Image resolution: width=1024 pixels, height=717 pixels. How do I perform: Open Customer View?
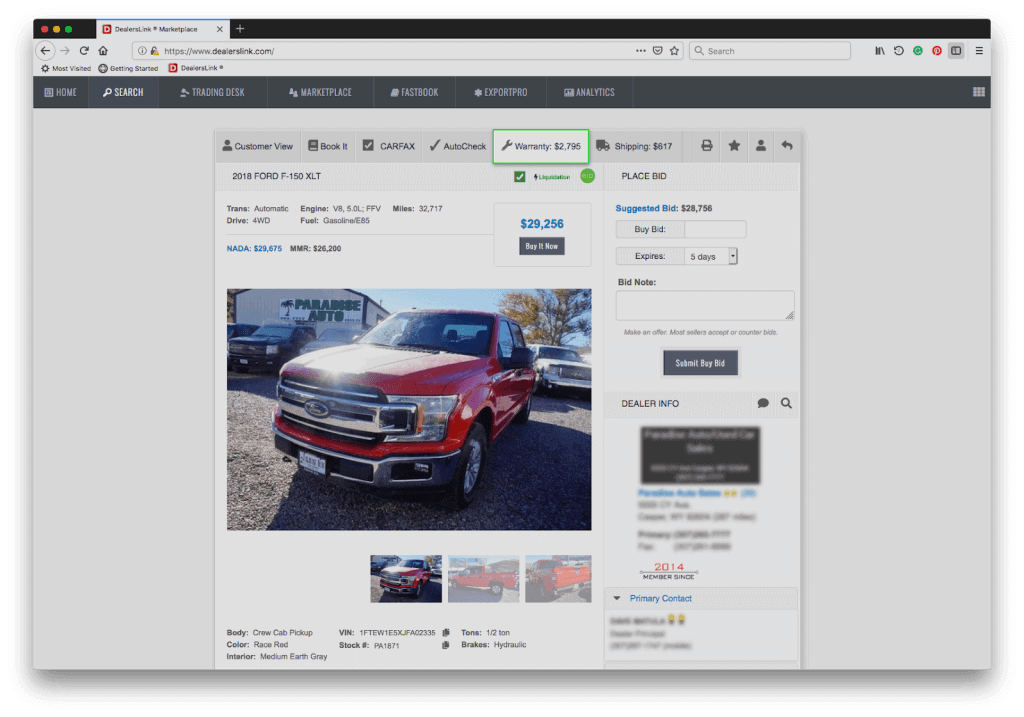[x=258, y=146]
